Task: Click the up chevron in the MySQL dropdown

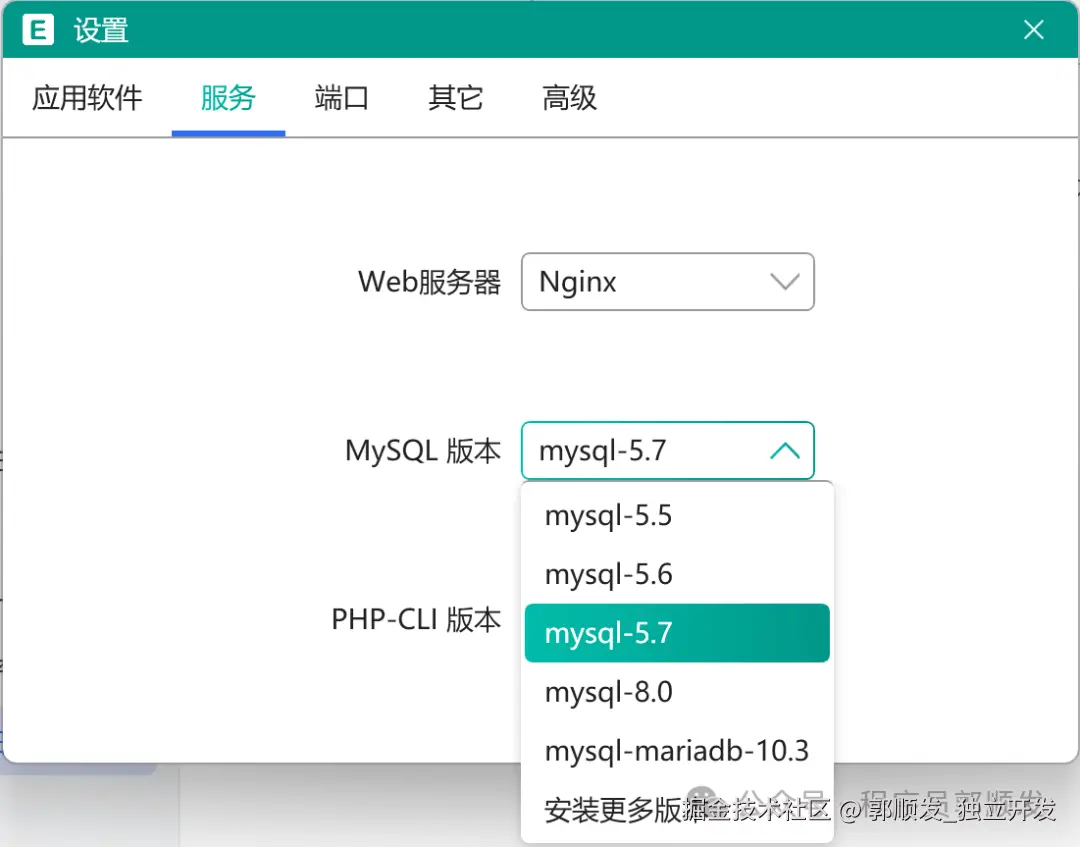Action: pyautogui.click(x=785, y=451)
